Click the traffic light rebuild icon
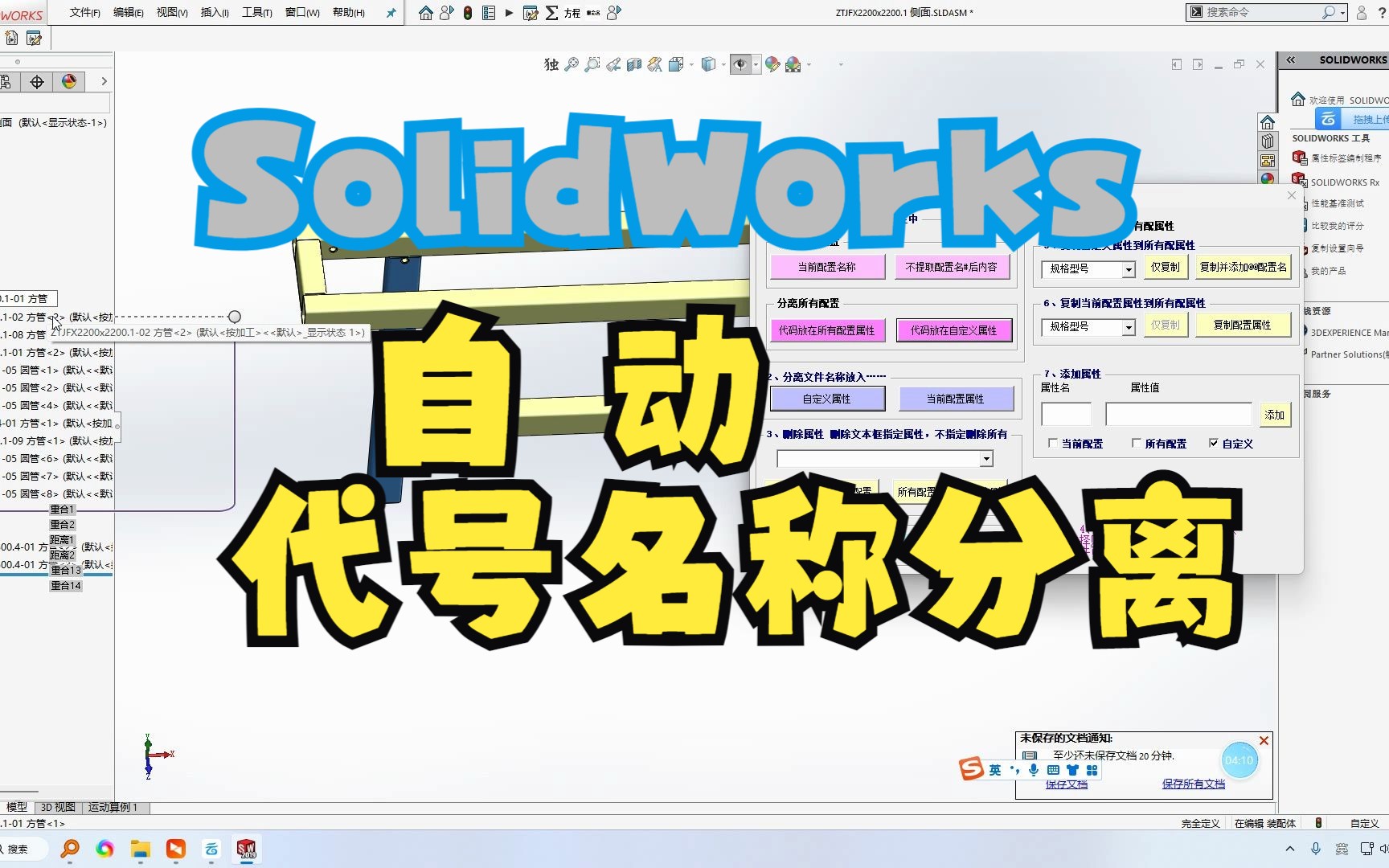Image resolution: width=1389 pixels, height=868 pixels. [468, 13]
